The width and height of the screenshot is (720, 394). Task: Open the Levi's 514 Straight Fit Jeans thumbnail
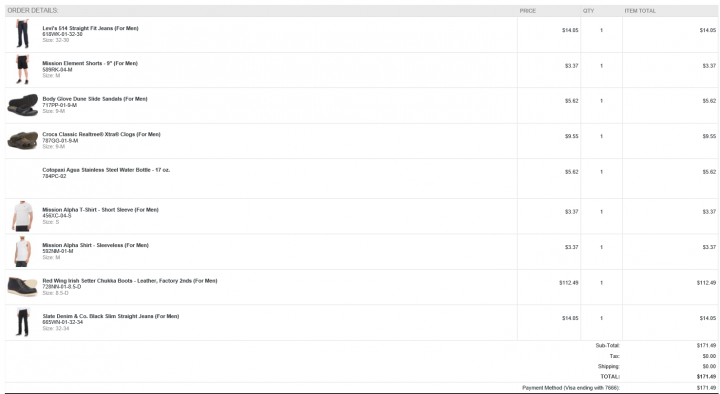click(x=22, y=34)
